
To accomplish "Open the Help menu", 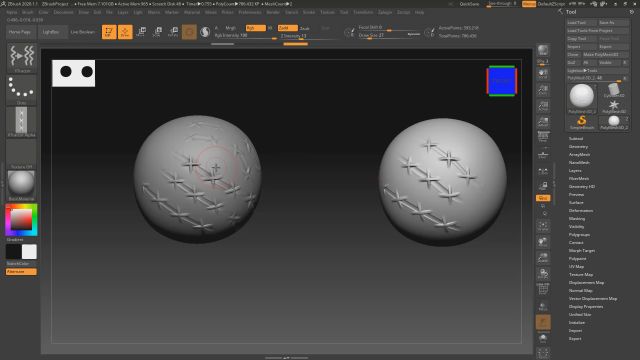I will [x=419, y=12].
